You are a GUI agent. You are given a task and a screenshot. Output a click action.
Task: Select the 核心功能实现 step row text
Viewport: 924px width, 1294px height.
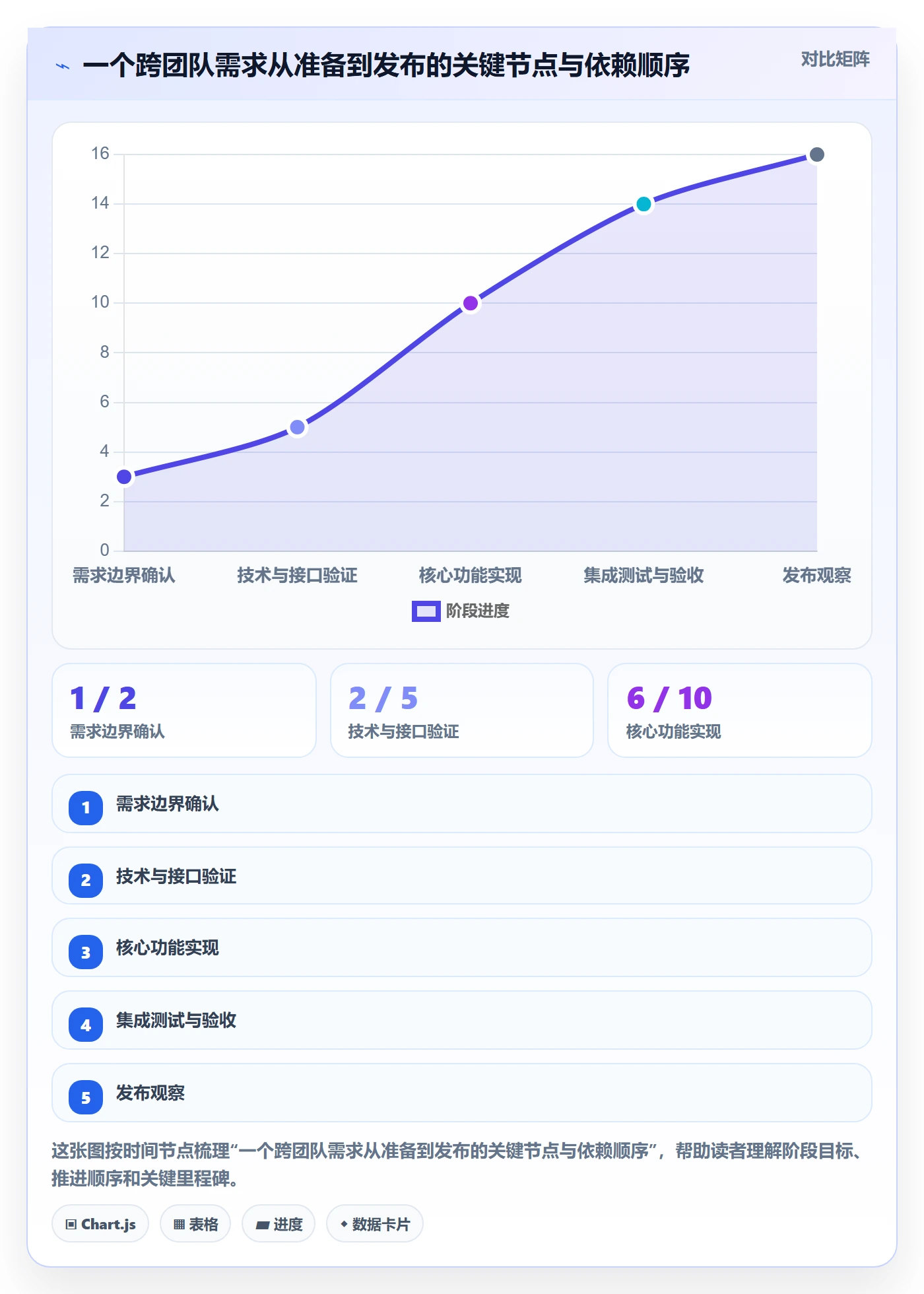168,948
